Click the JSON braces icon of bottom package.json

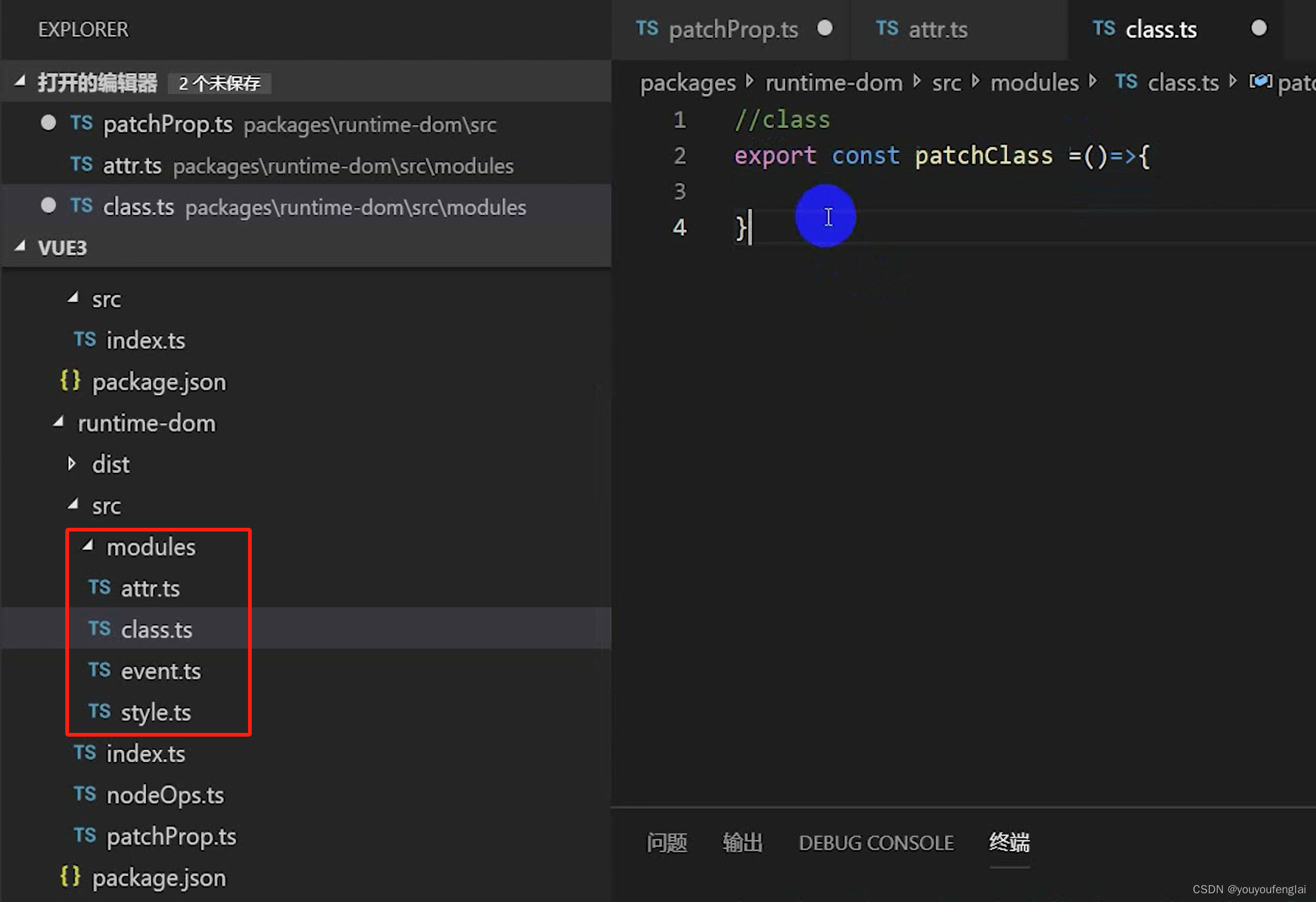coord(70,877)
